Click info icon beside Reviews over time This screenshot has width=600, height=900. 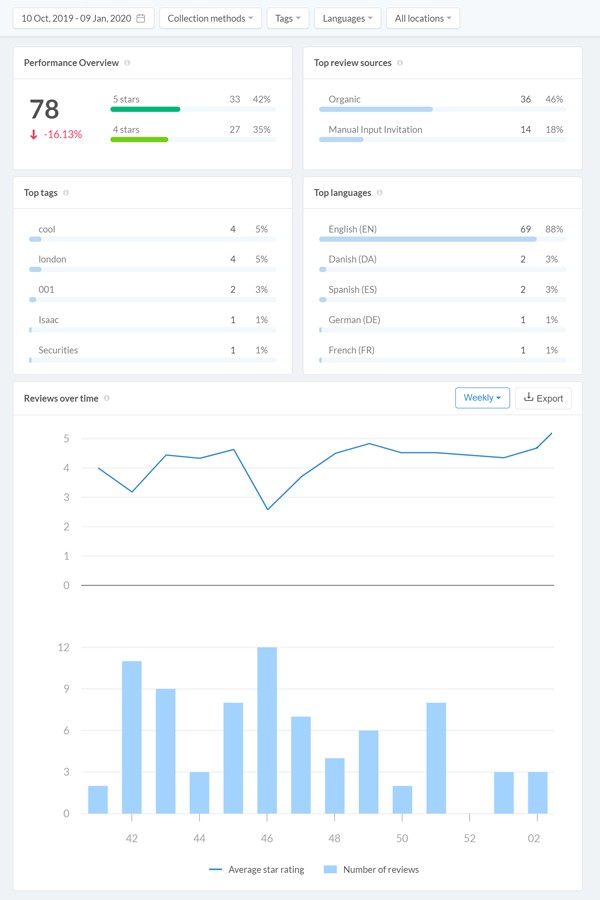[107, 398]
